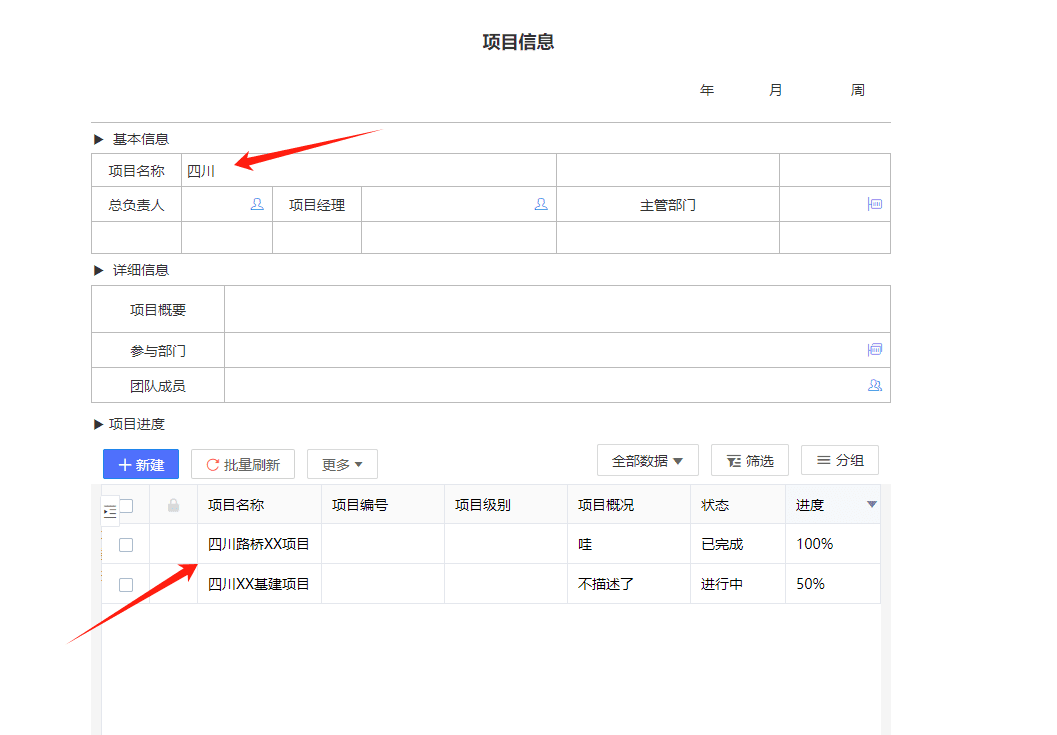The width and height of the screenshot is (1057, 735).
Task: Open department picker icon for 主管部门
Action: click(874, 204)
